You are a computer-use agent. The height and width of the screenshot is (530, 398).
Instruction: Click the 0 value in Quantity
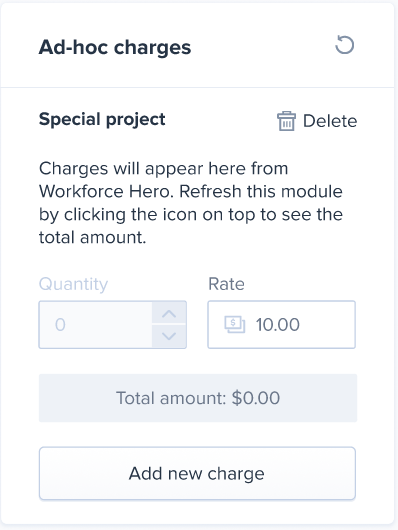[60, 325]
